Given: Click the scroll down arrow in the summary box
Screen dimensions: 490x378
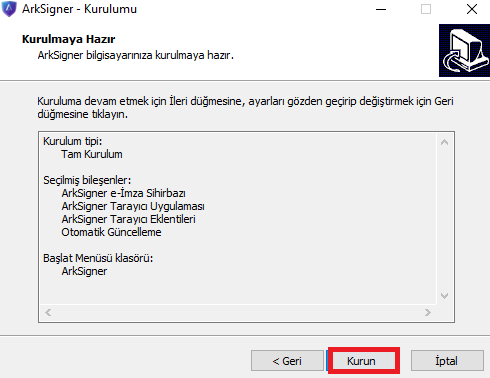Looking at the screenshot, I should coord(444,296).
